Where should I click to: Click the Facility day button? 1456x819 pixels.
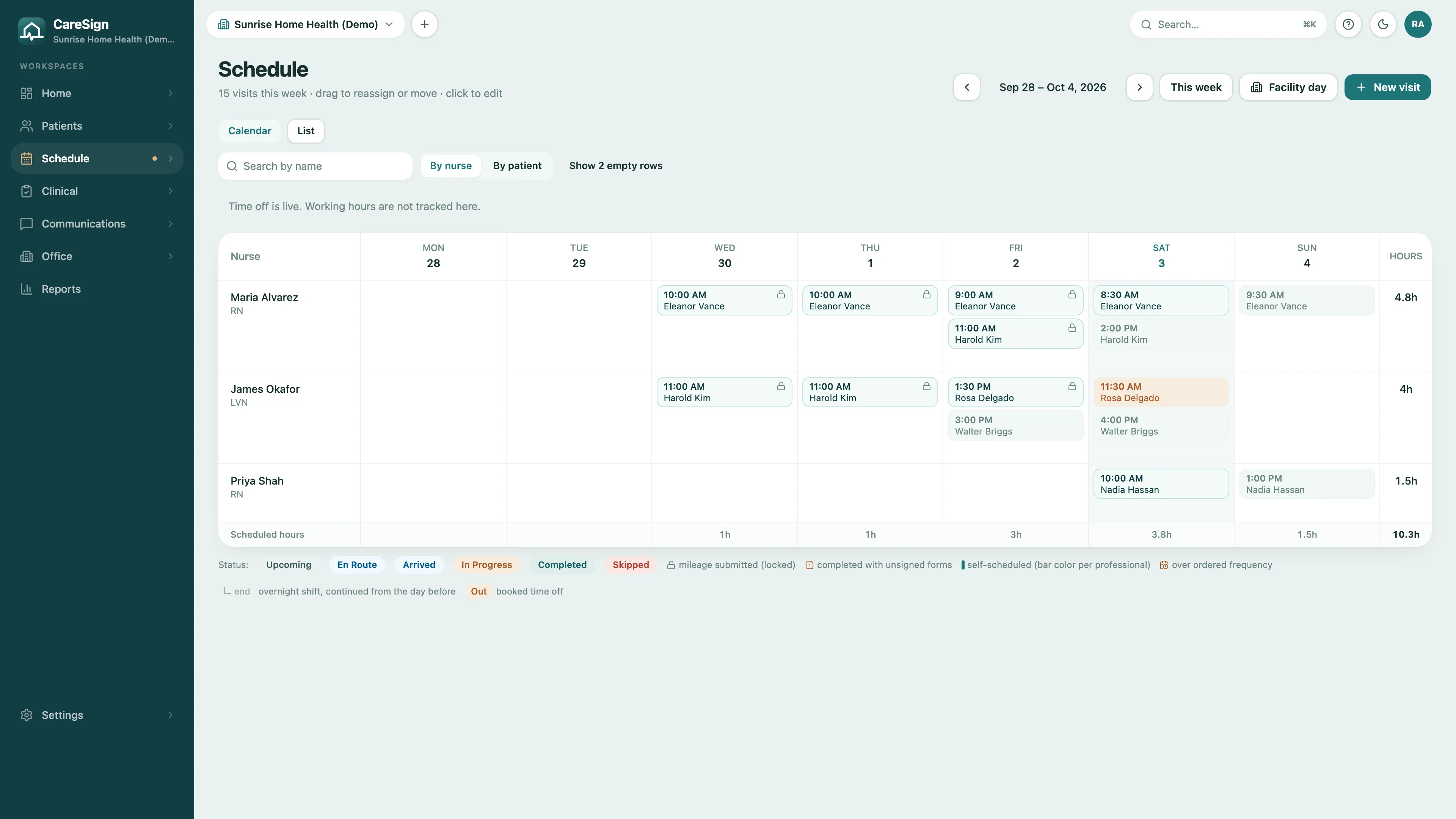coord(1288,87)
